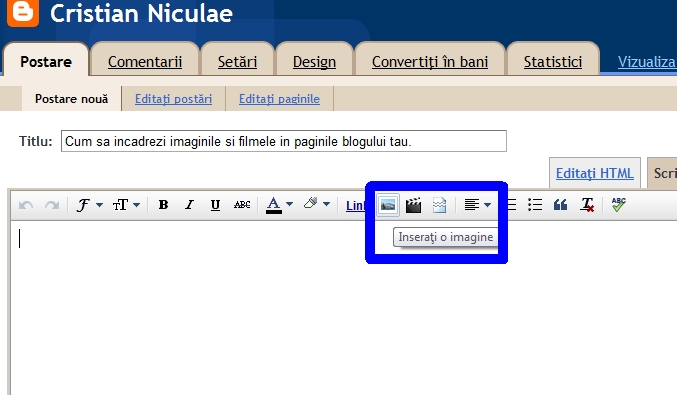Screen dimensions: 677x395
Task: Insert a jump break icon
Action: click(439, 205)
